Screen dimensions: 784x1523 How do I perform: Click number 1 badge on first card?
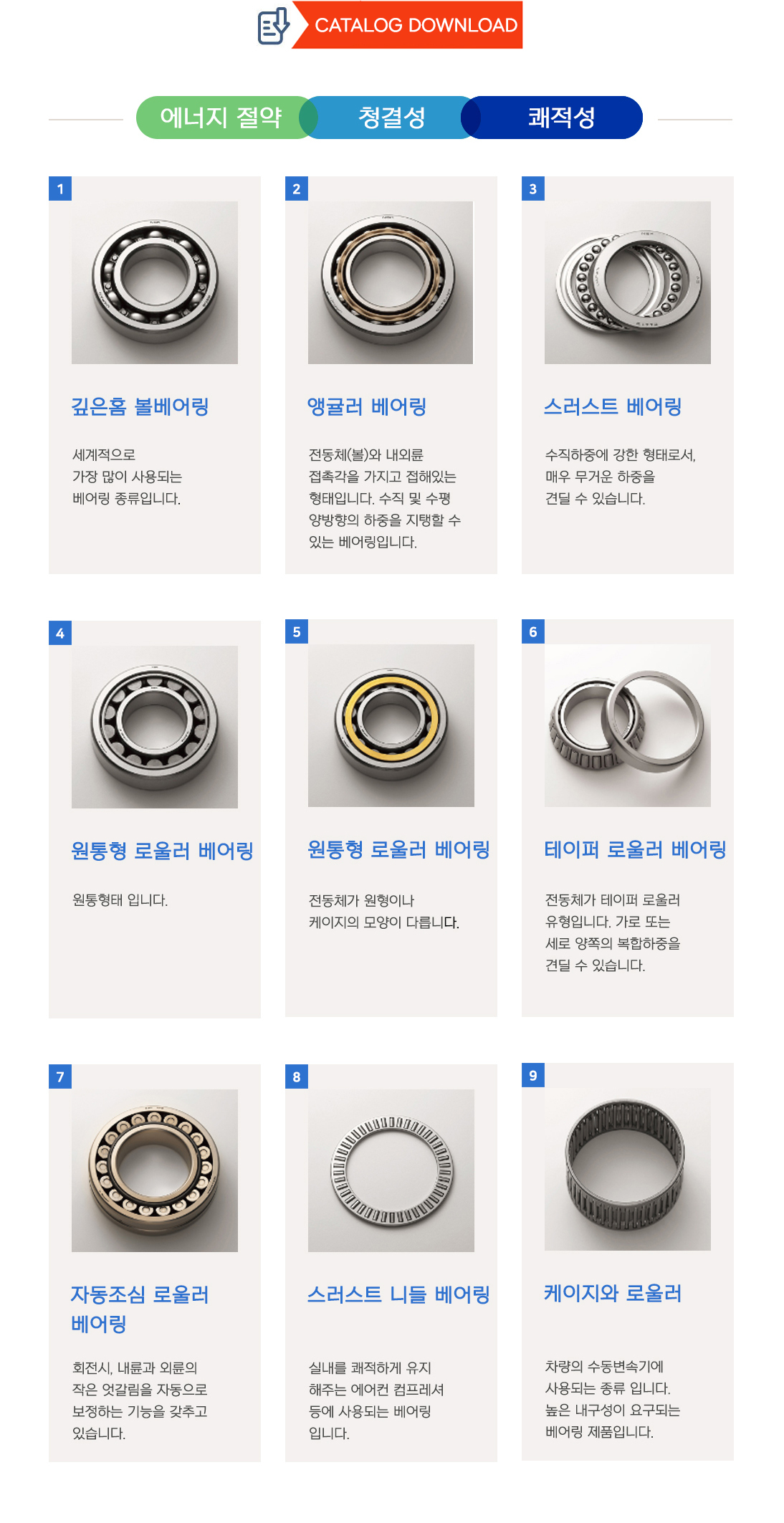[x=60, y=188]
